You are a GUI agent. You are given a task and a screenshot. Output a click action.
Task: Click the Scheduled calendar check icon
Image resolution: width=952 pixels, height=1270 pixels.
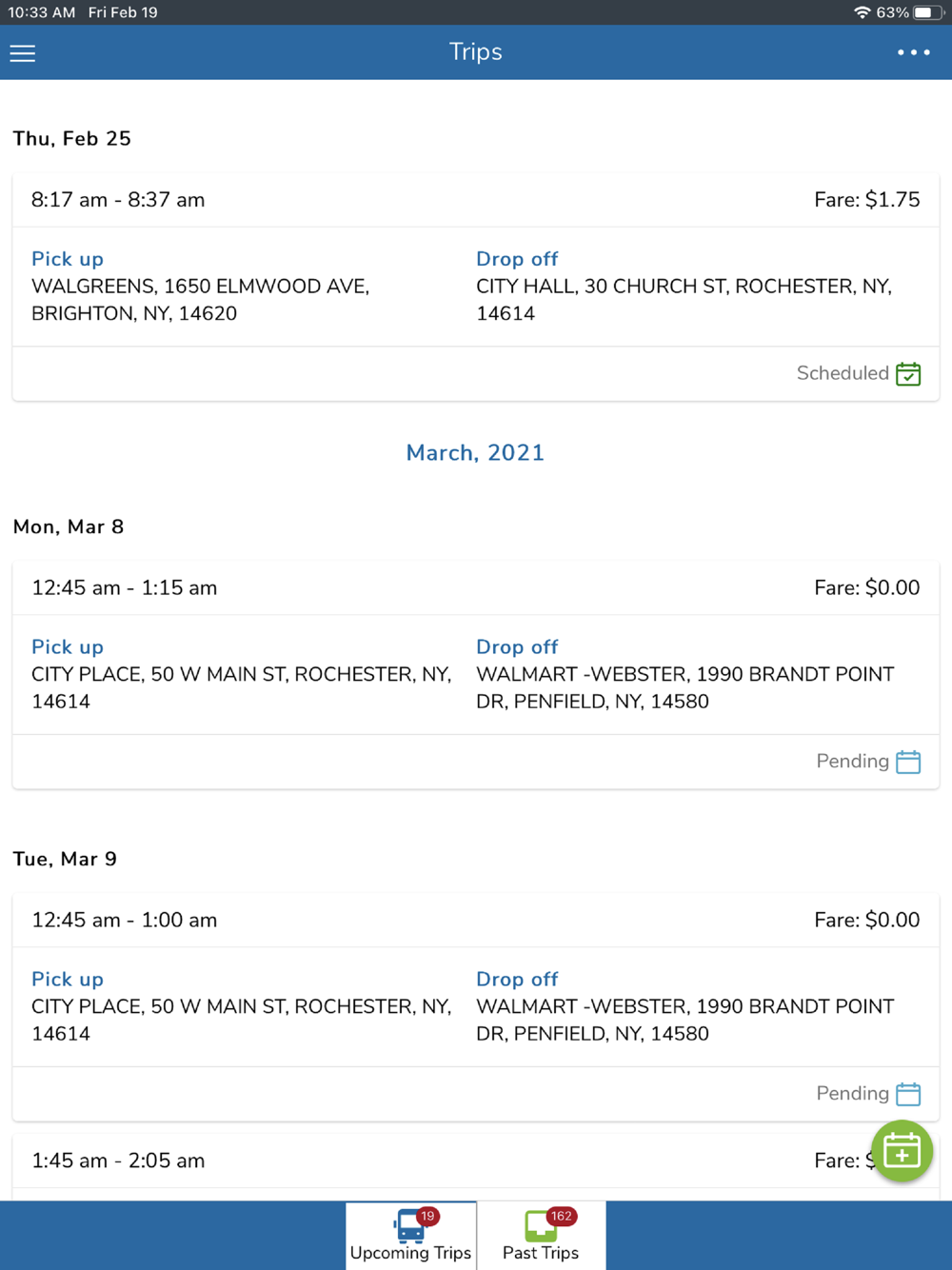click(908, 374)
